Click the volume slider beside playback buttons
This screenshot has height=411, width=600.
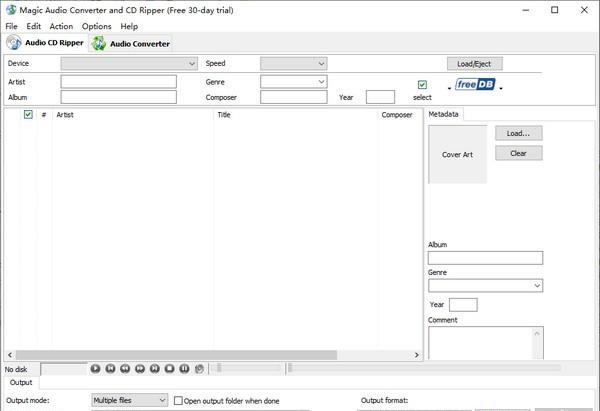coord(245,368)
